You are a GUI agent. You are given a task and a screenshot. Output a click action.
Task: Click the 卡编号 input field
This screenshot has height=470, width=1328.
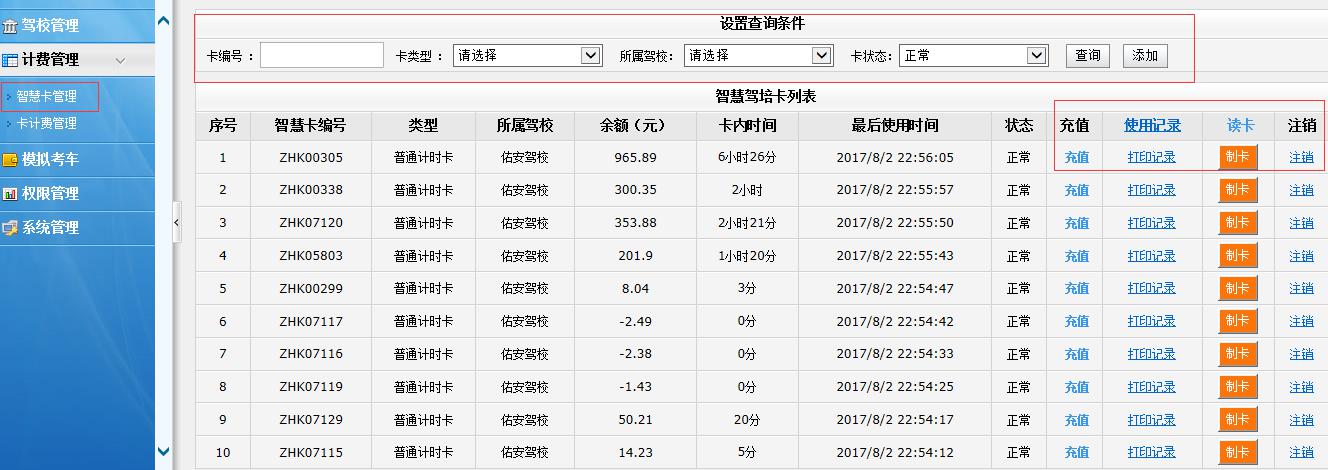321,56
